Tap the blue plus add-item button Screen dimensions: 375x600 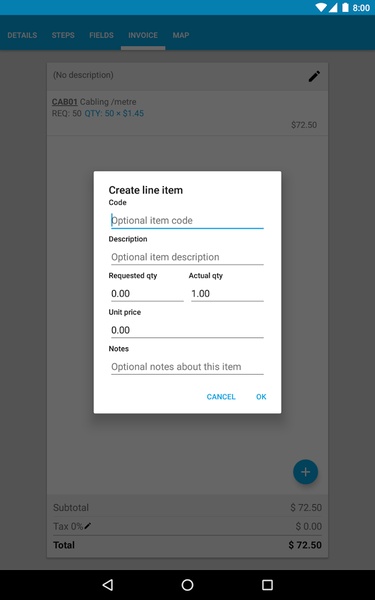click(305, 472)
